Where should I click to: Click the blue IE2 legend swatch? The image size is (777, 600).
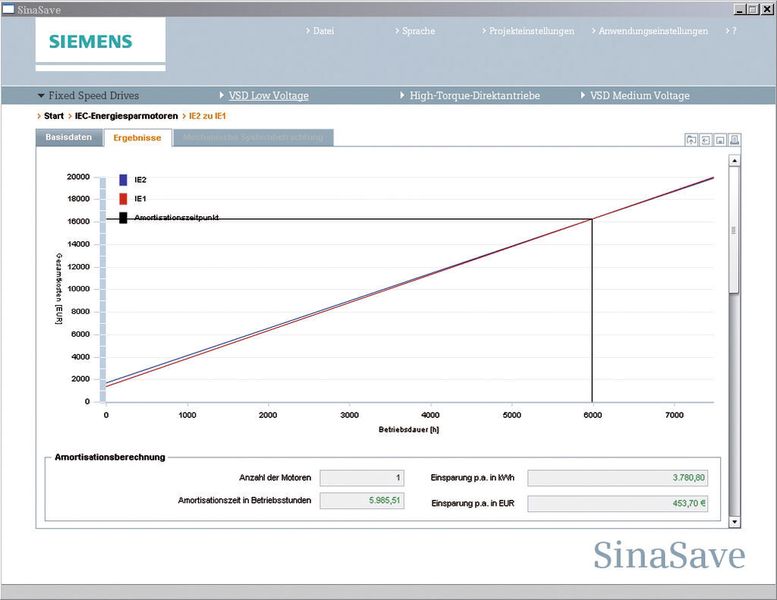coord(123,180)
